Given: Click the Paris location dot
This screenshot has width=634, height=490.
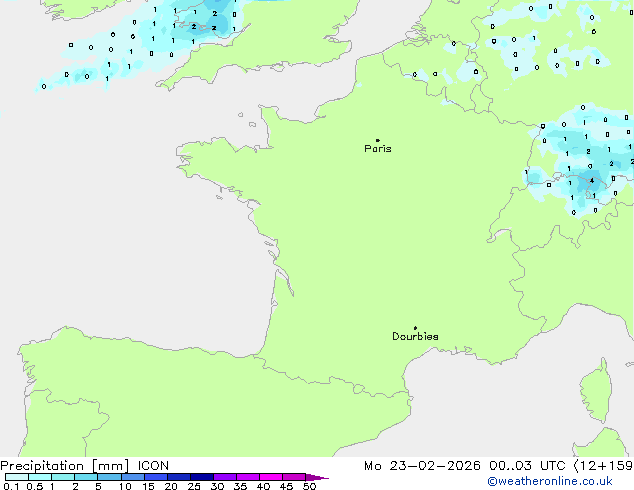Looking at the screenshot, I should 378,140.
